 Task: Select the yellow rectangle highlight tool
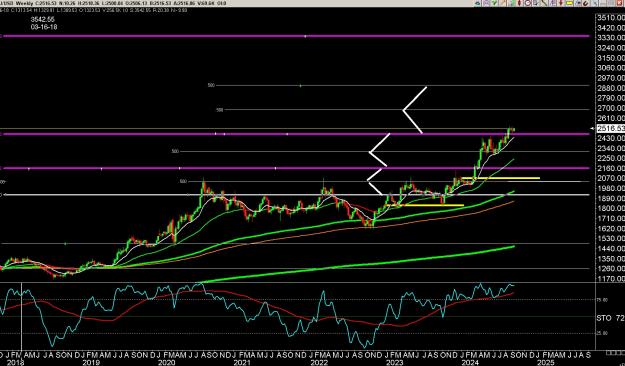(569, 3)
